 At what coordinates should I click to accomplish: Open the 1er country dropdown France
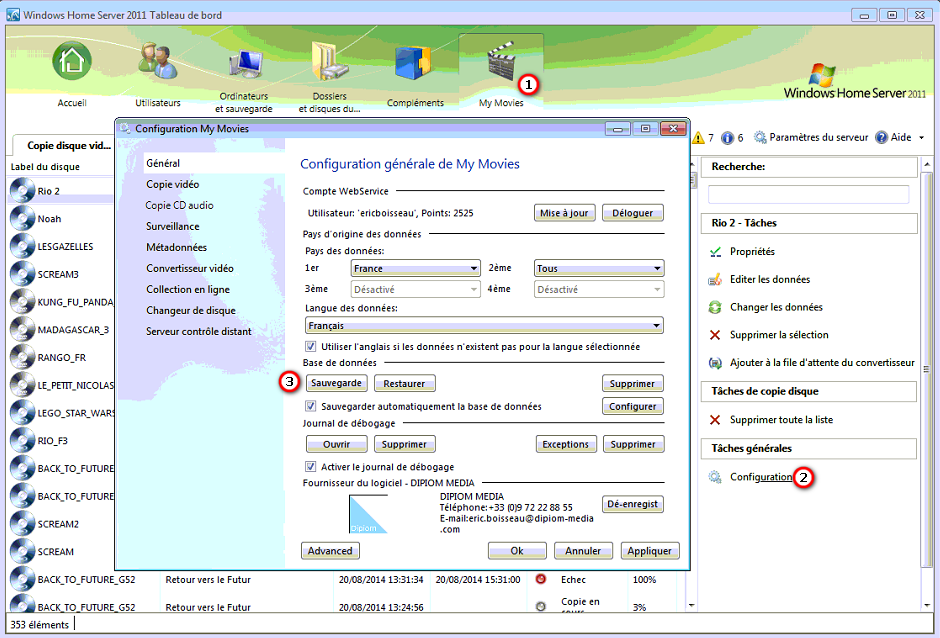click(x=415, y=269)
